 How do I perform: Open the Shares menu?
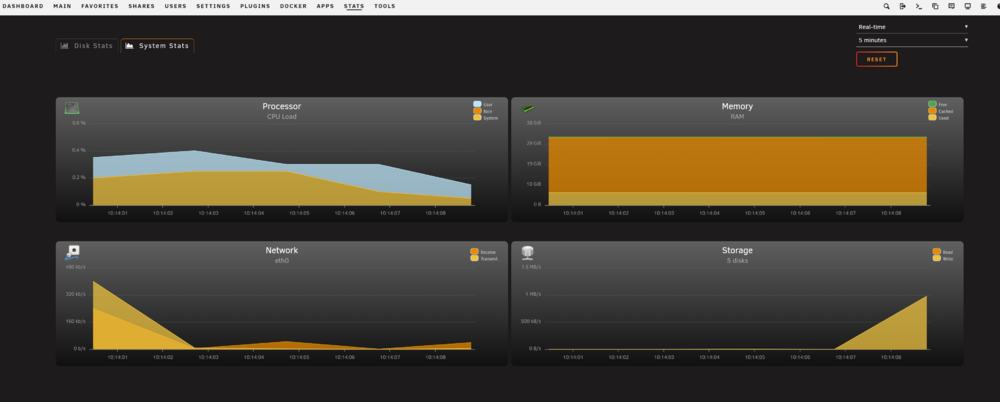(x=142, y=6)
